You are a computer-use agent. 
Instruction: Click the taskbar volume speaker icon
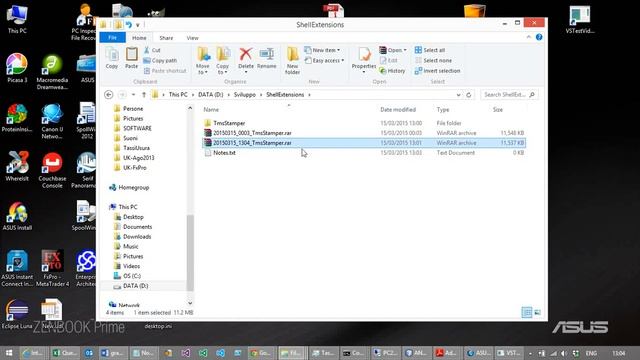pyautogui.click(x=564, y=353)
